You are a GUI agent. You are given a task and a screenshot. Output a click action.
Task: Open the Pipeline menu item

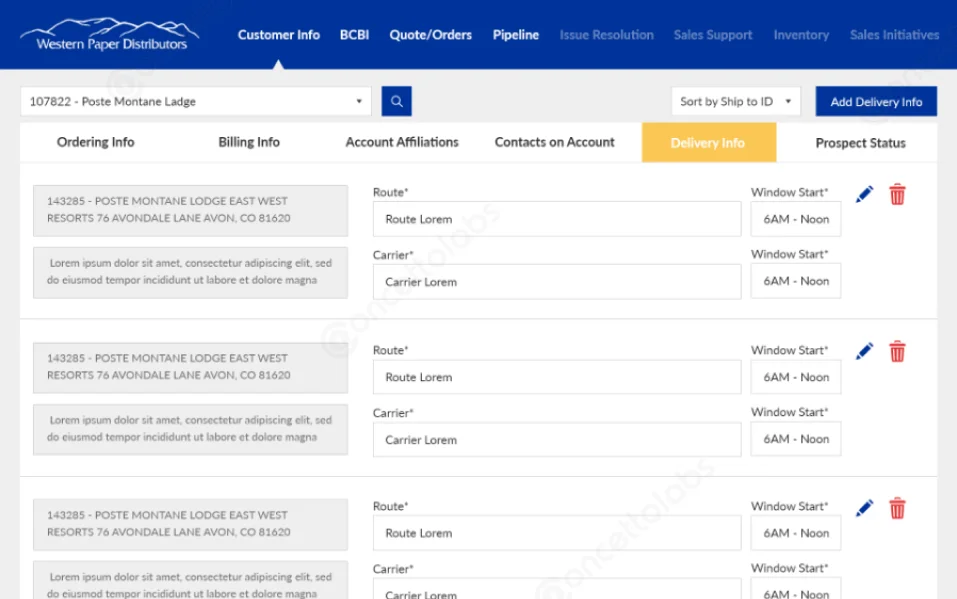515,34
